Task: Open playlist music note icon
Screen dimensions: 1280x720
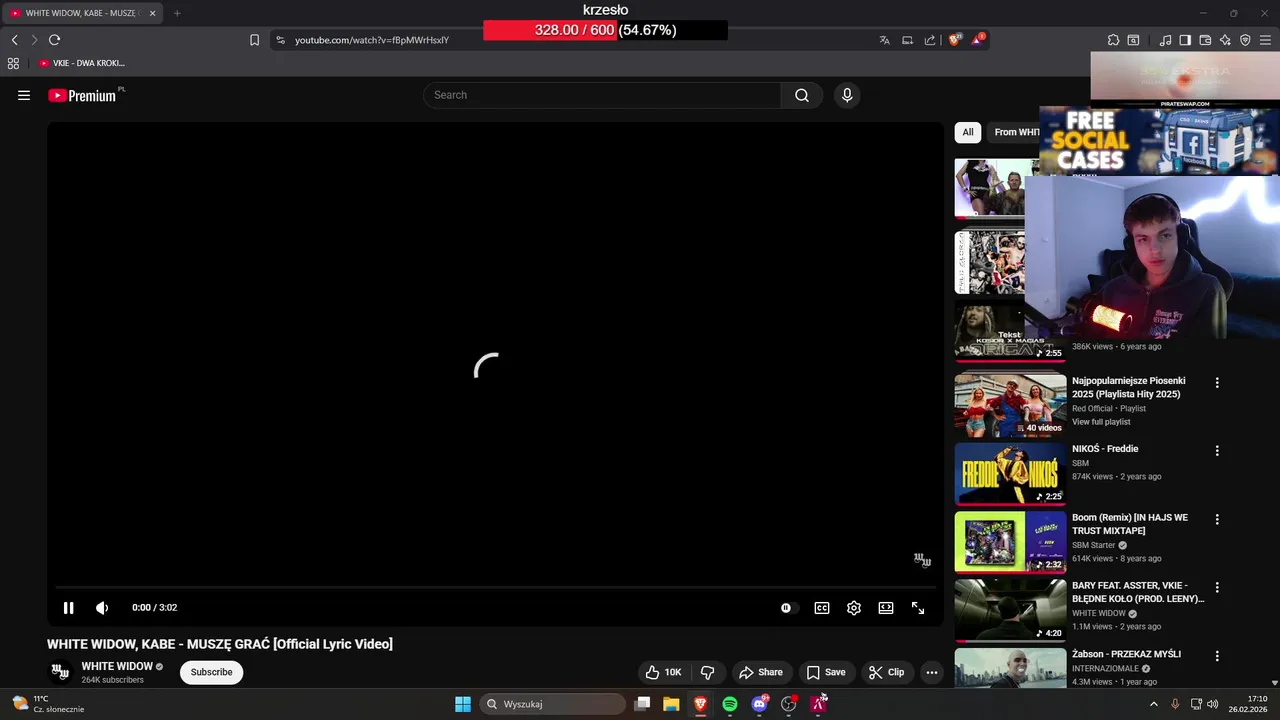Action: coord(1165,40)
